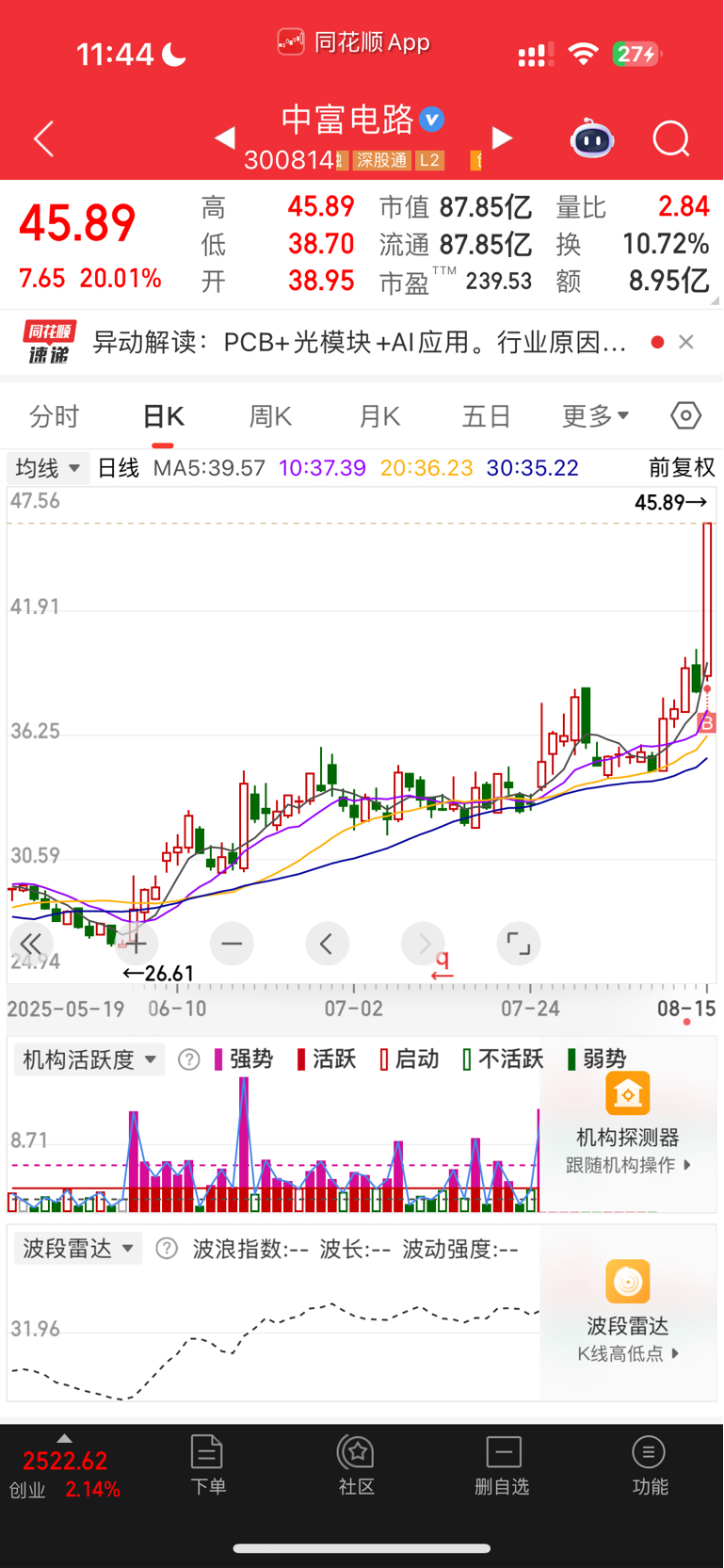Image resolution: width=724 pixels, height=1568 pixels.
Task: Open the 同花顺速递 news logo
Action: click(x=49, y=342)
